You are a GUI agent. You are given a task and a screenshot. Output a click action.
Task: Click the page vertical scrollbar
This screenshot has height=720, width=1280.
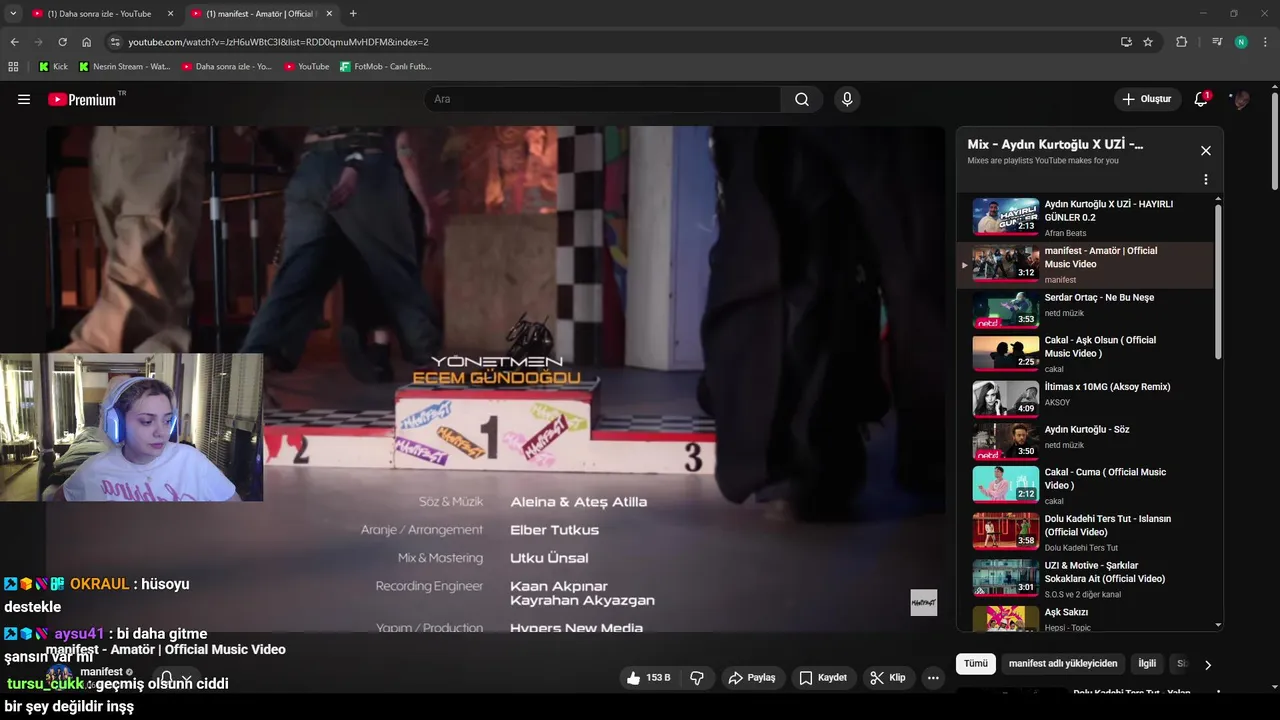[1275, 140]
